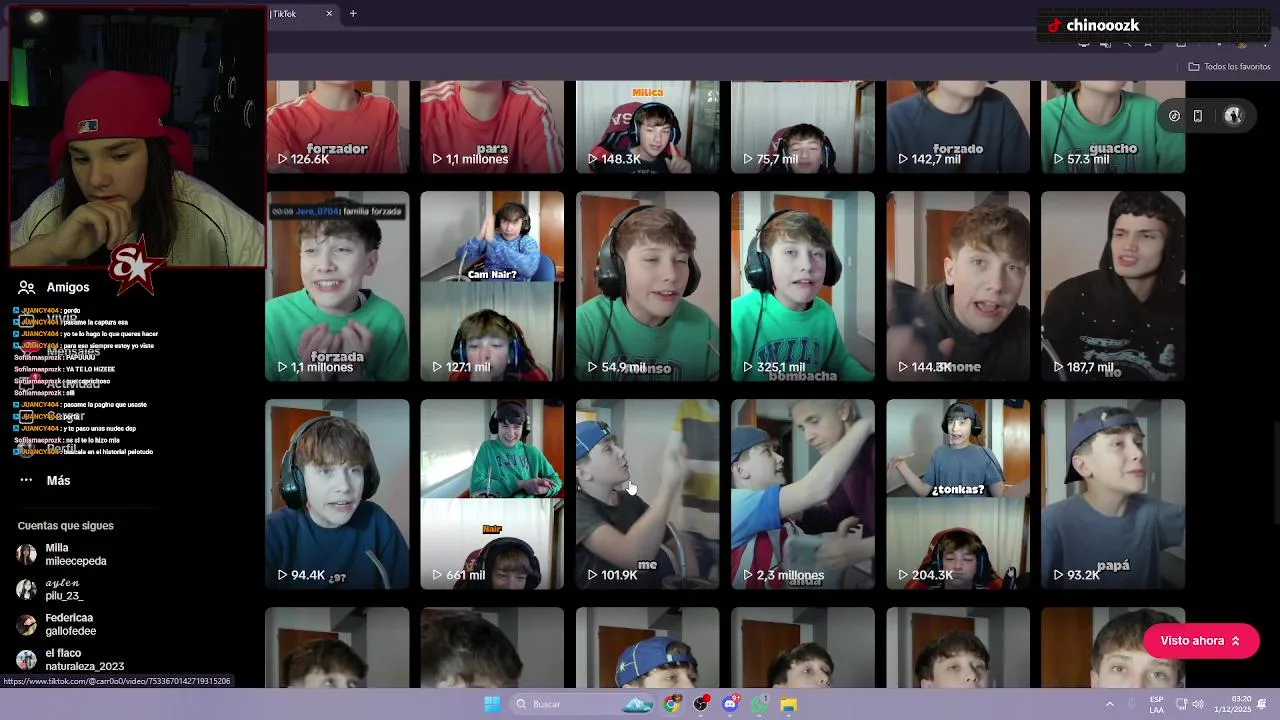This screenshot has height=720, width=1280.
Task: Open the video with 2,3 millones views
Action: coord(802,494)
